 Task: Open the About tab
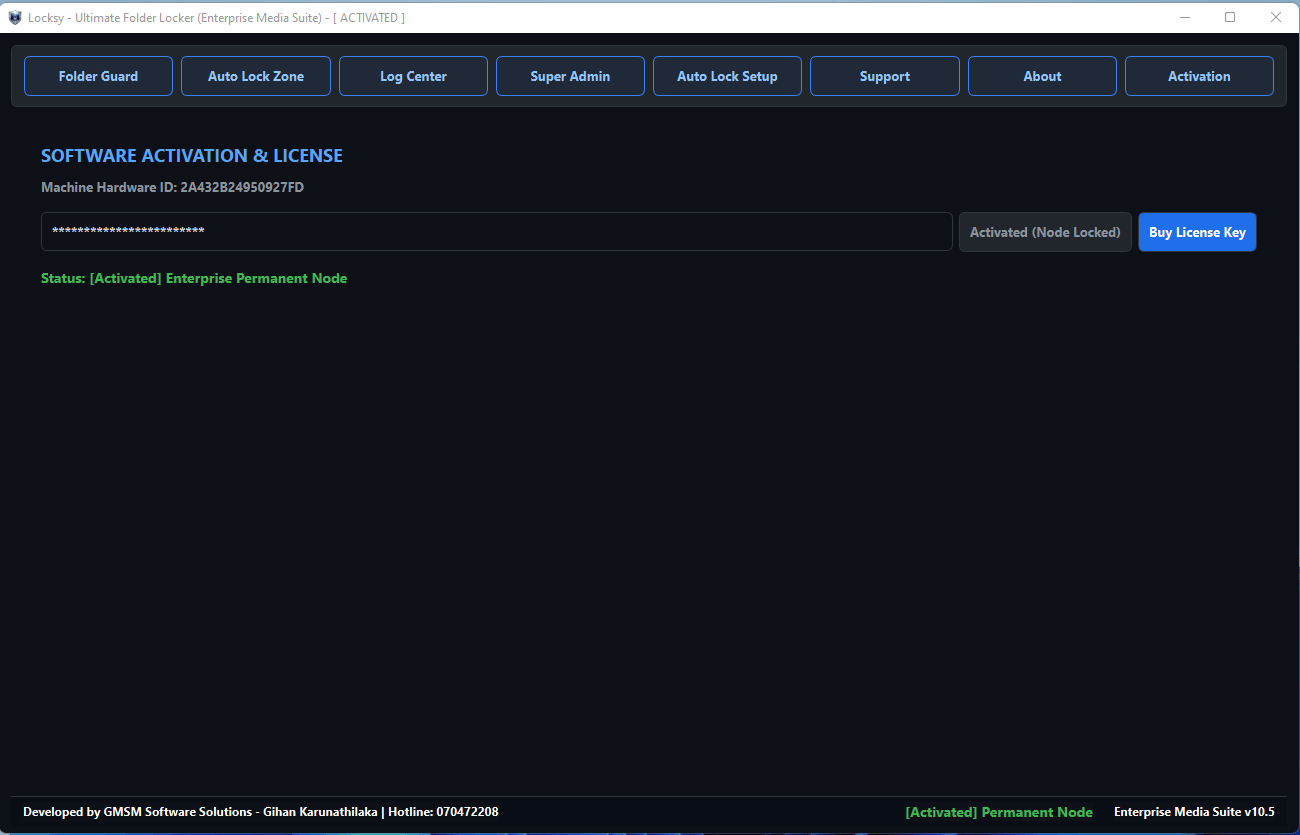tap(1042, 76)
